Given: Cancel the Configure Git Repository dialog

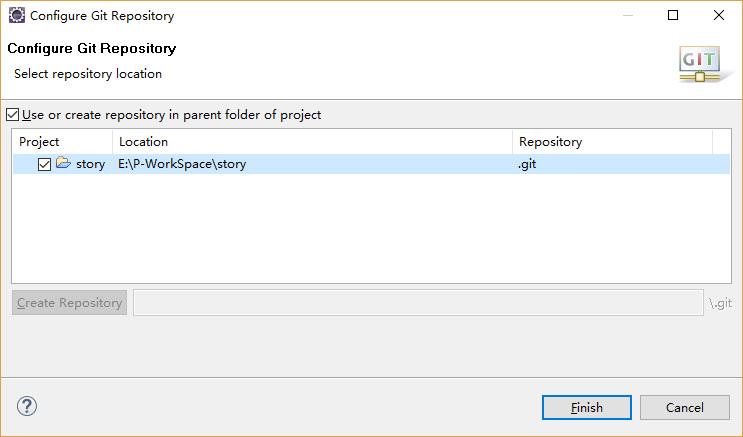Looking at the screenshot, I should coord(685,408).
